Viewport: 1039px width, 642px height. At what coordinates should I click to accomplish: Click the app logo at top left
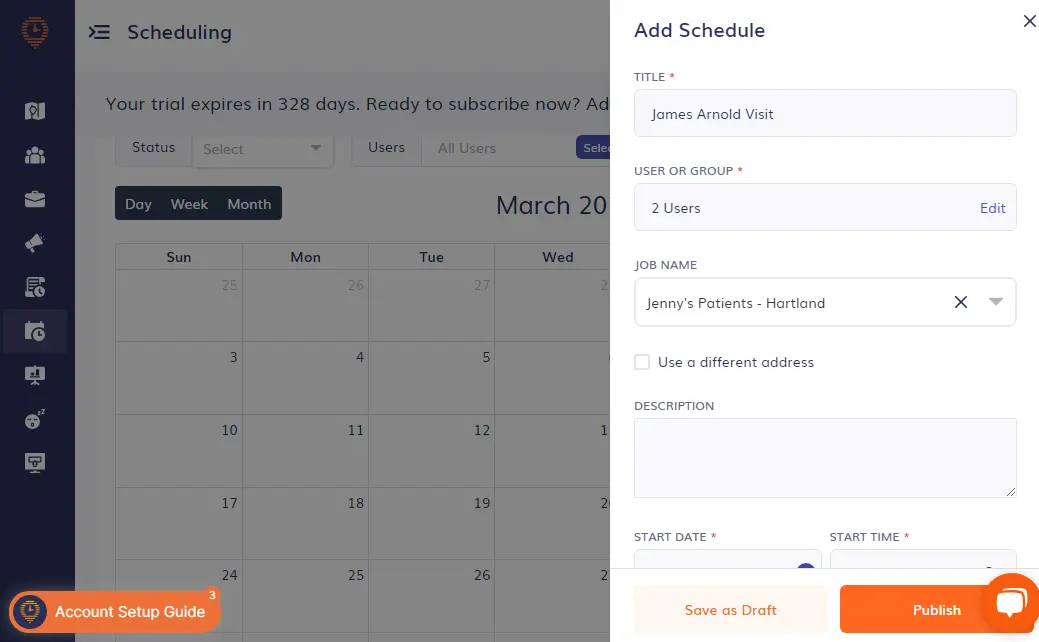click(x=36, y=30)
